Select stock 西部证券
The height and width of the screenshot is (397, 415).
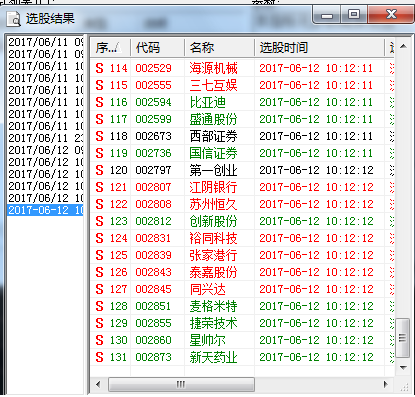pyautogui.click(x=213, y=136)
